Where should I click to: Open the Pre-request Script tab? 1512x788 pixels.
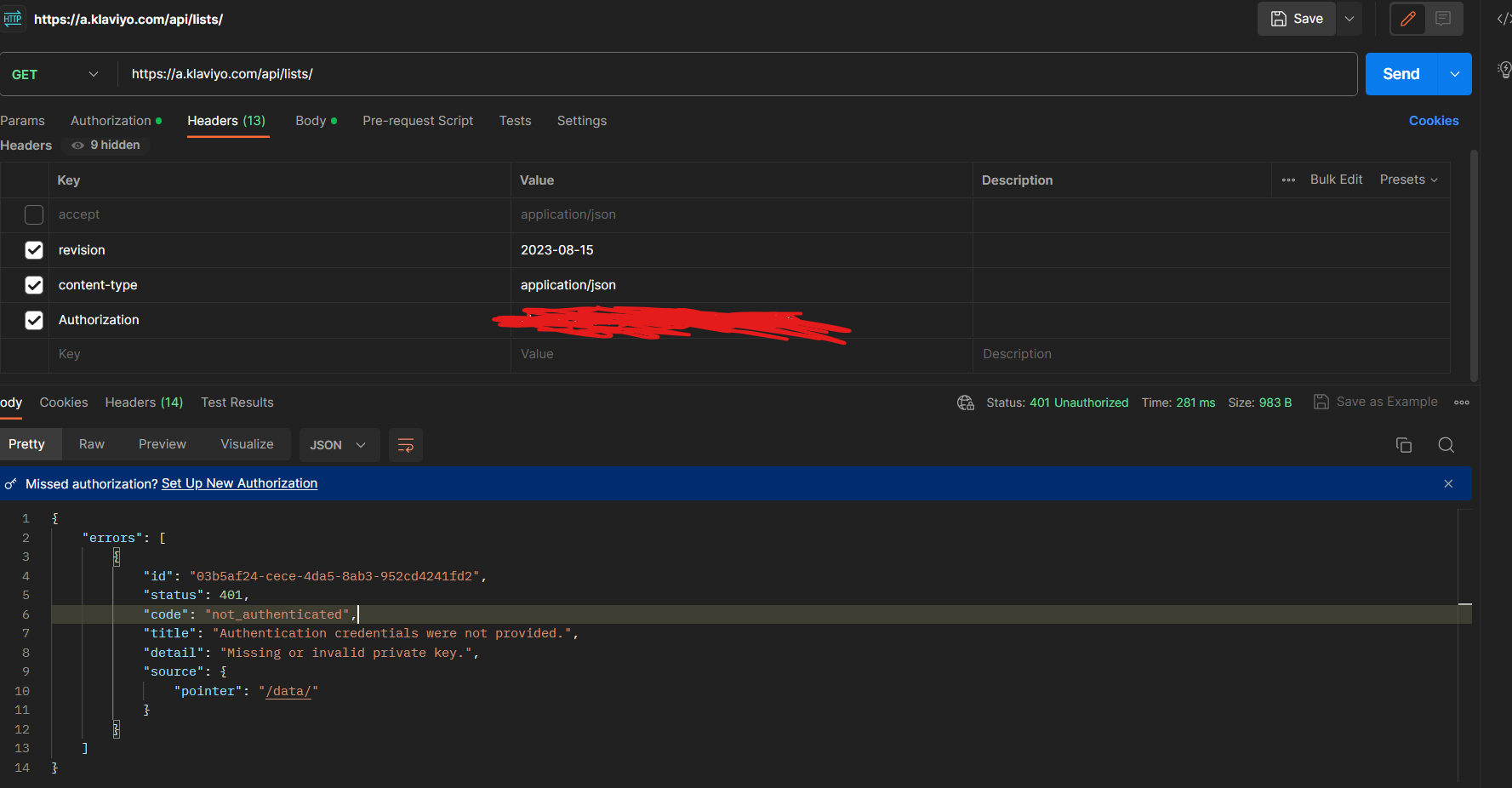coord(418,121)
